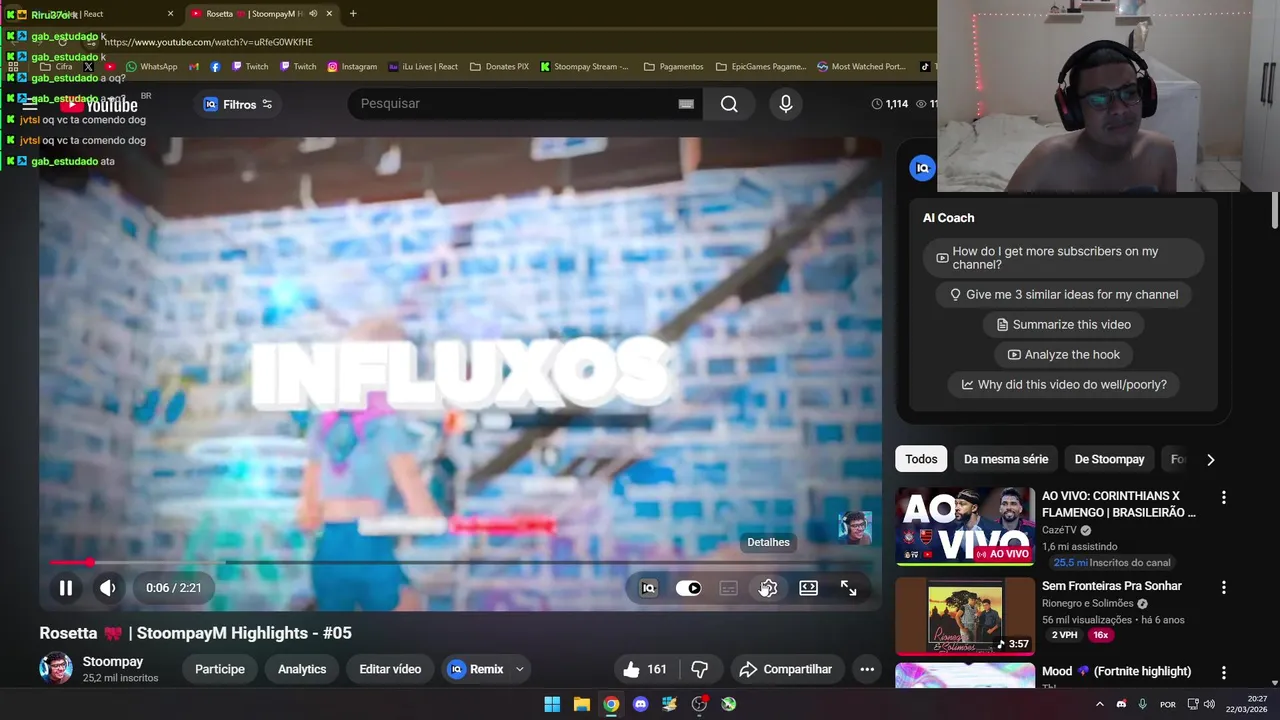Open the three-dot menu for Mood video
This screenshot has height=720, width=1280.
(1223, 673)
